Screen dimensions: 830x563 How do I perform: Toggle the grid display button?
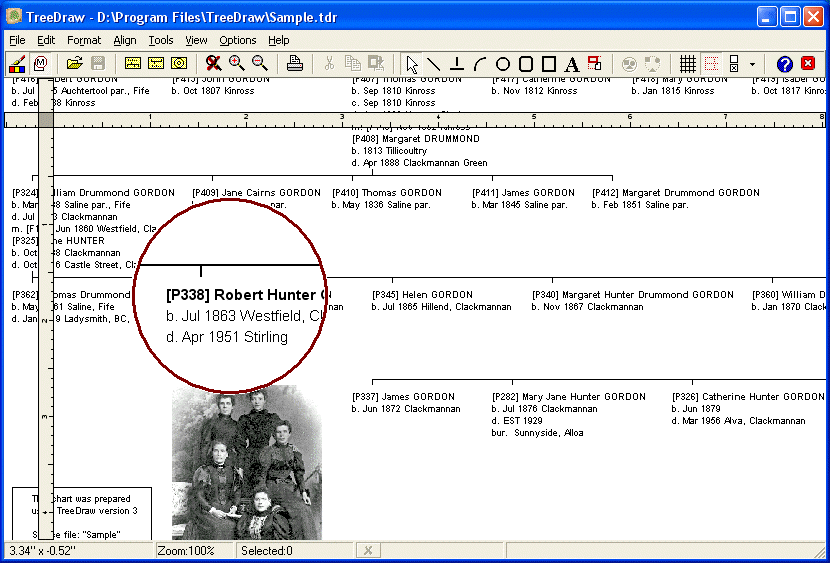pyautogui.click(x=688, y=64)
